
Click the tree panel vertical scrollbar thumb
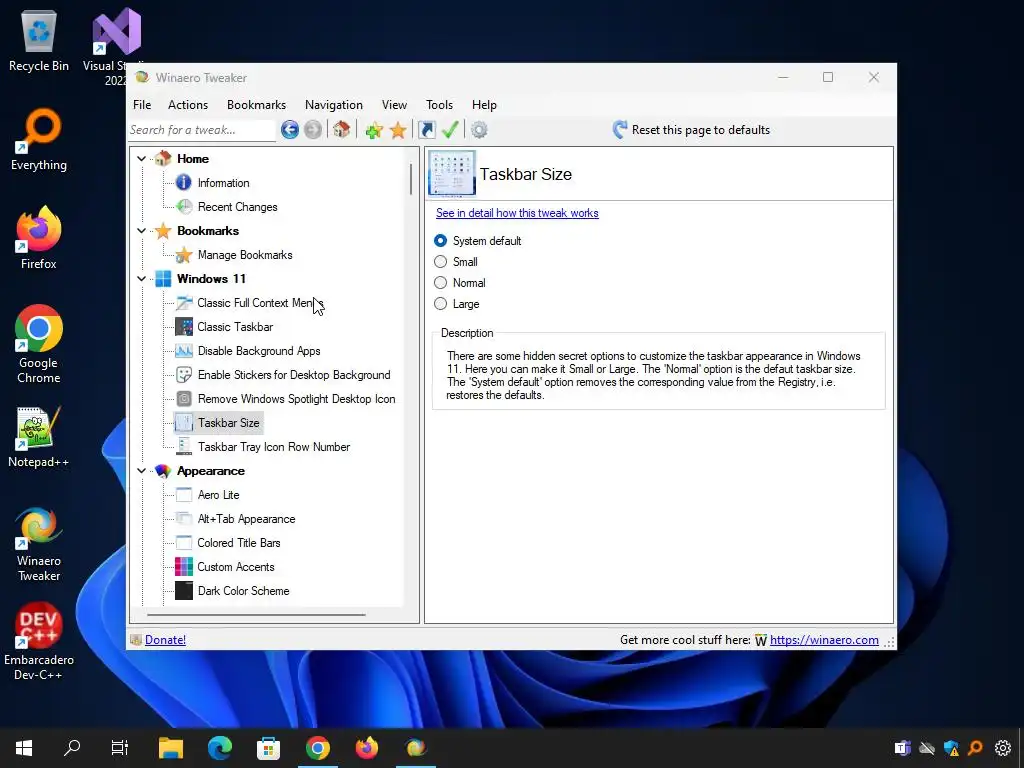click(x=411, y=179)
